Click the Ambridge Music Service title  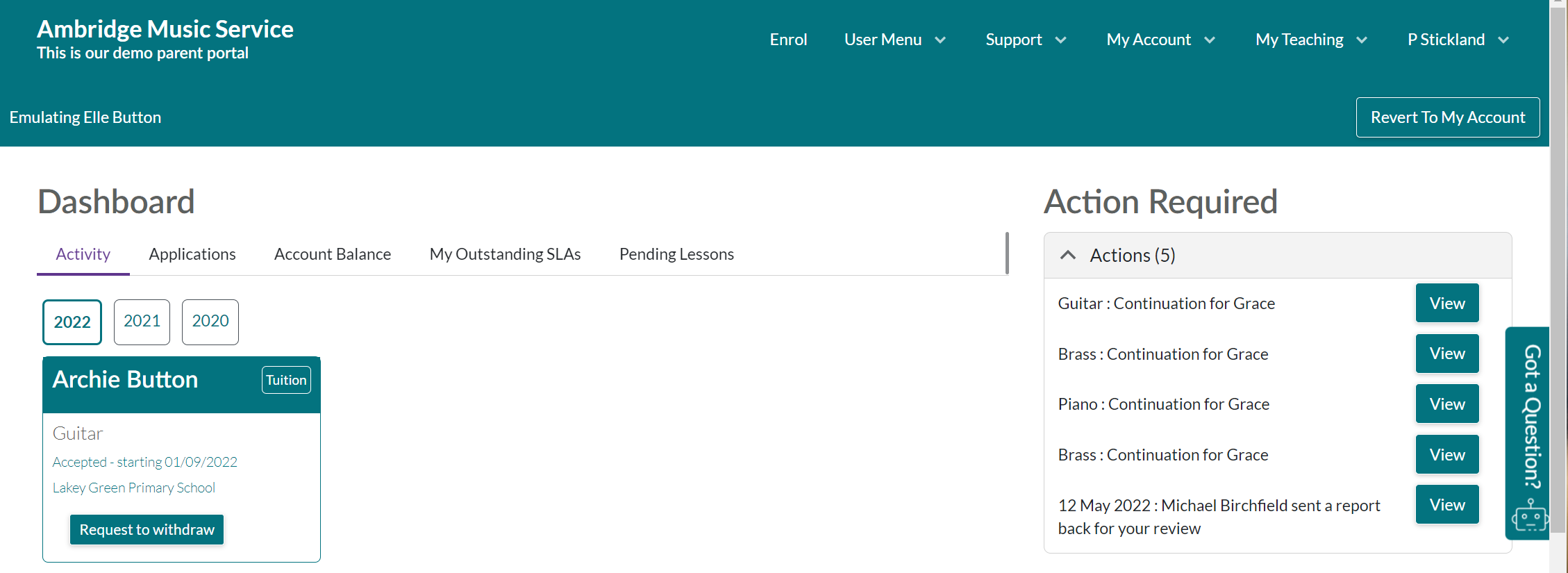[165, 29]
